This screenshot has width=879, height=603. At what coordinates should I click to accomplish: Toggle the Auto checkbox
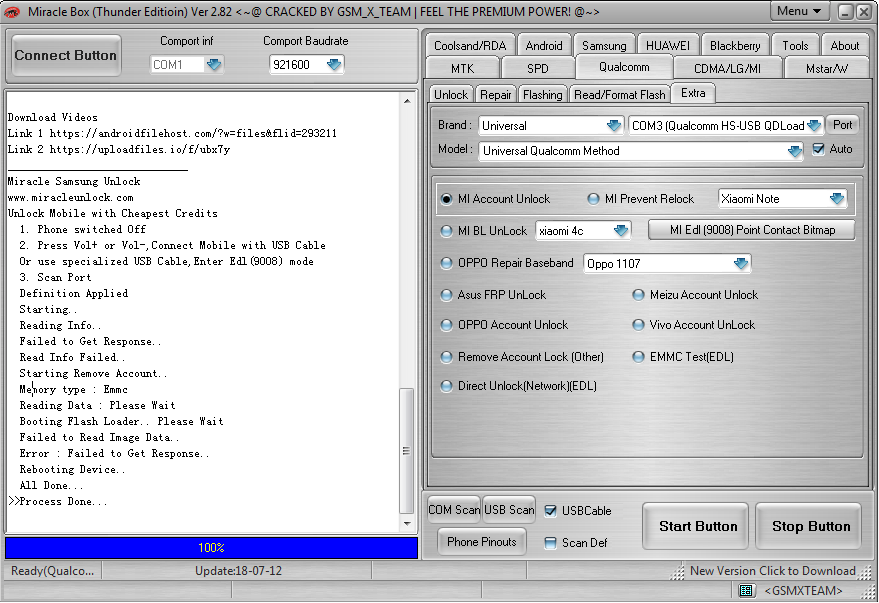(x=818, y=149)
